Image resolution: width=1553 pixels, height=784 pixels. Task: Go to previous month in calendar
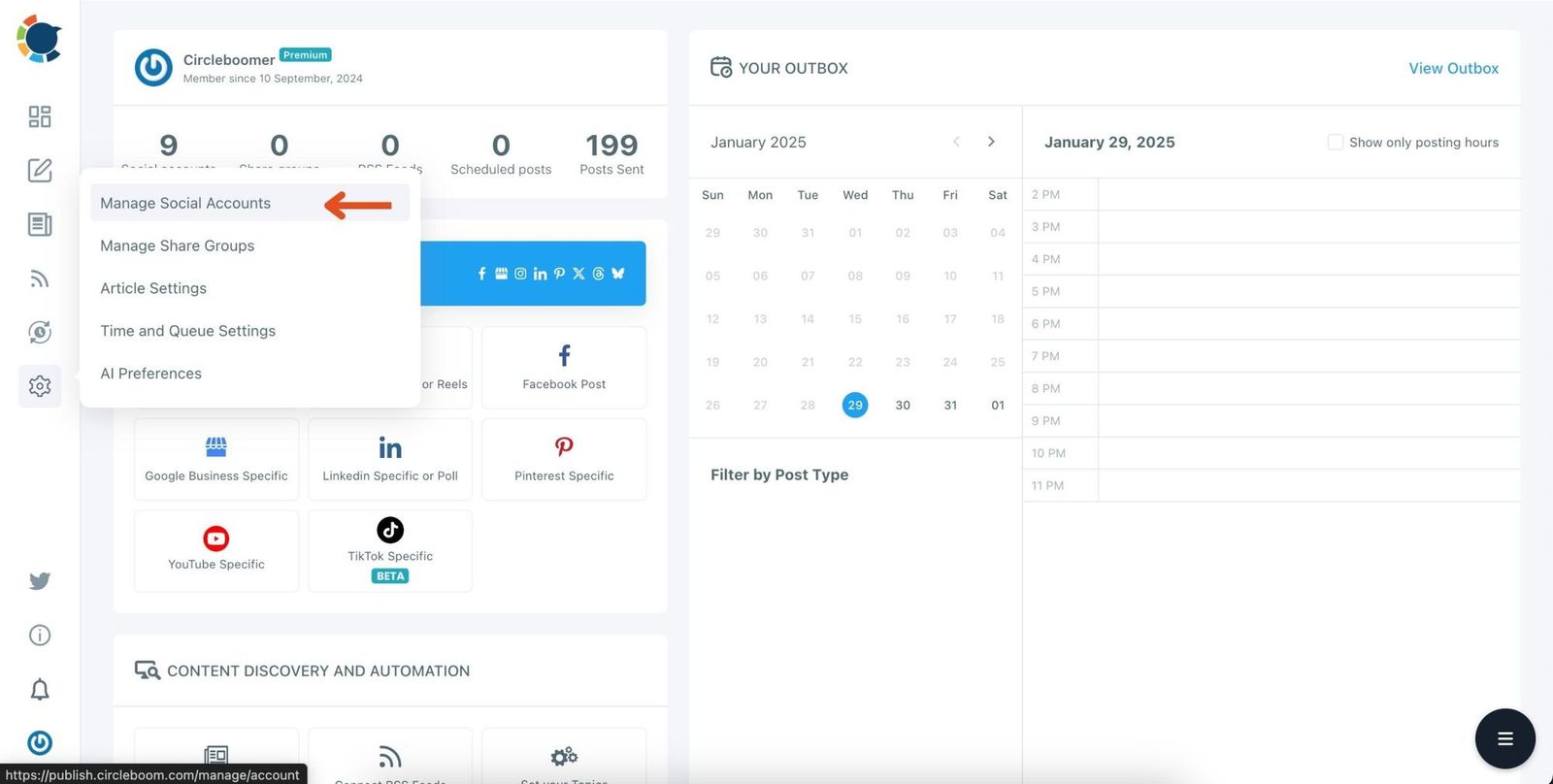[x=956, y=142]
